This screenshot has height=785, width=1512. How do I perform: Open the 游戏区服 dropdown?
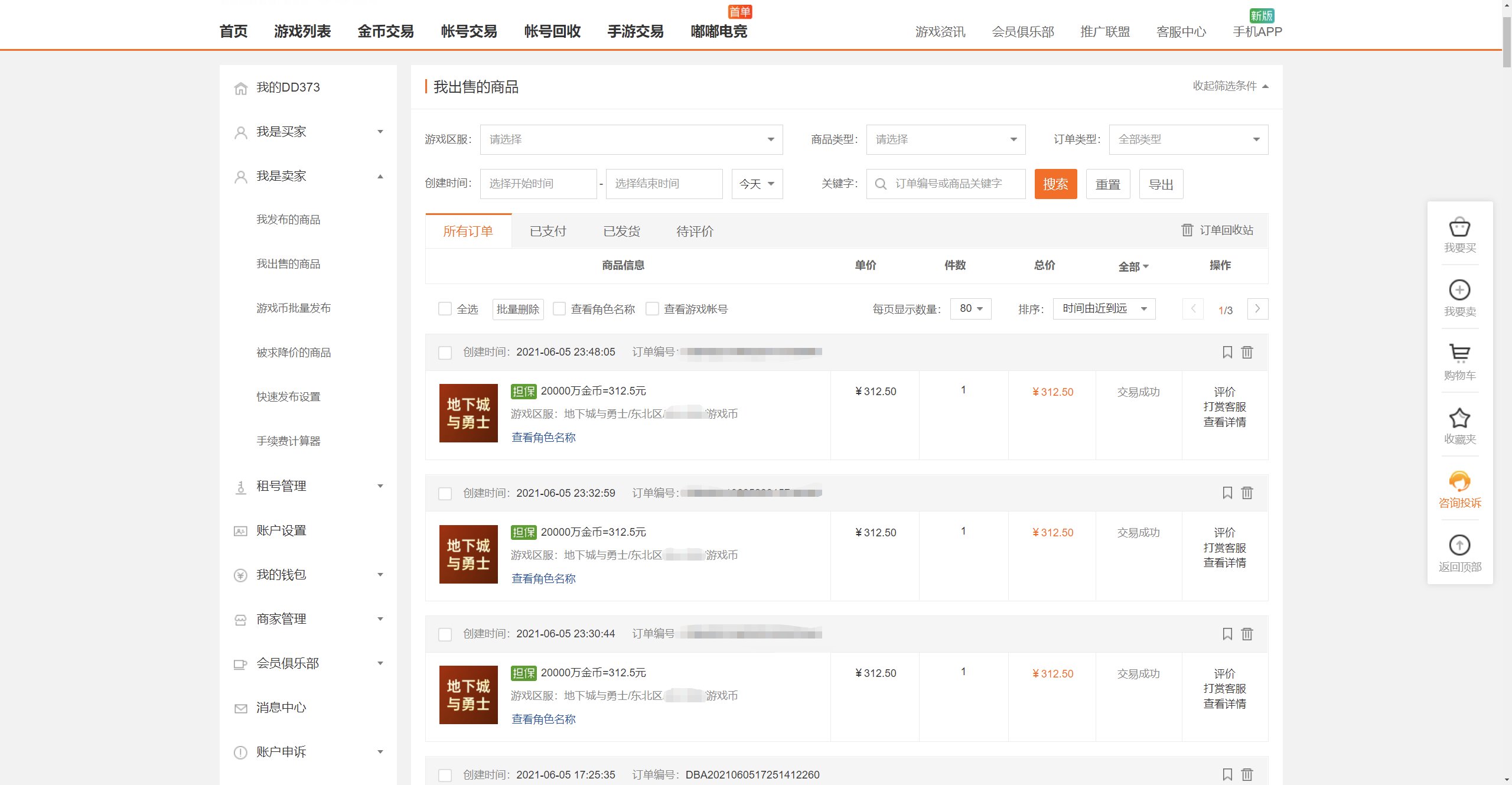(631, 139)
